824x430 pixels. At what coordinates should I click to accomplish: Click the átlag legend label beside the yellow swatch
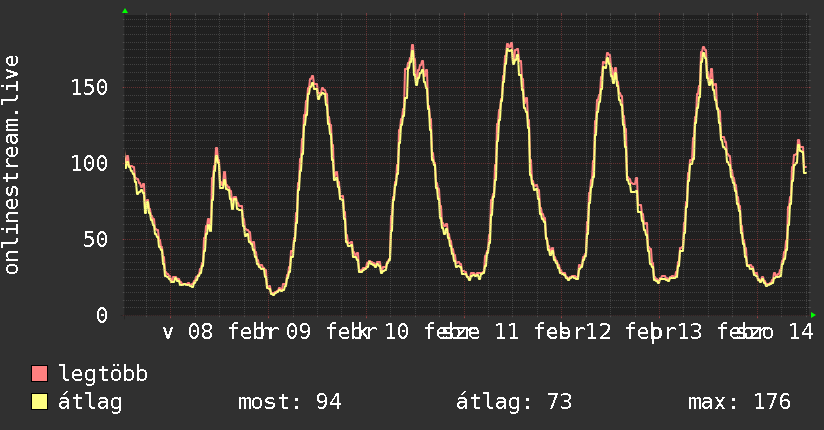tap(90, 402)
